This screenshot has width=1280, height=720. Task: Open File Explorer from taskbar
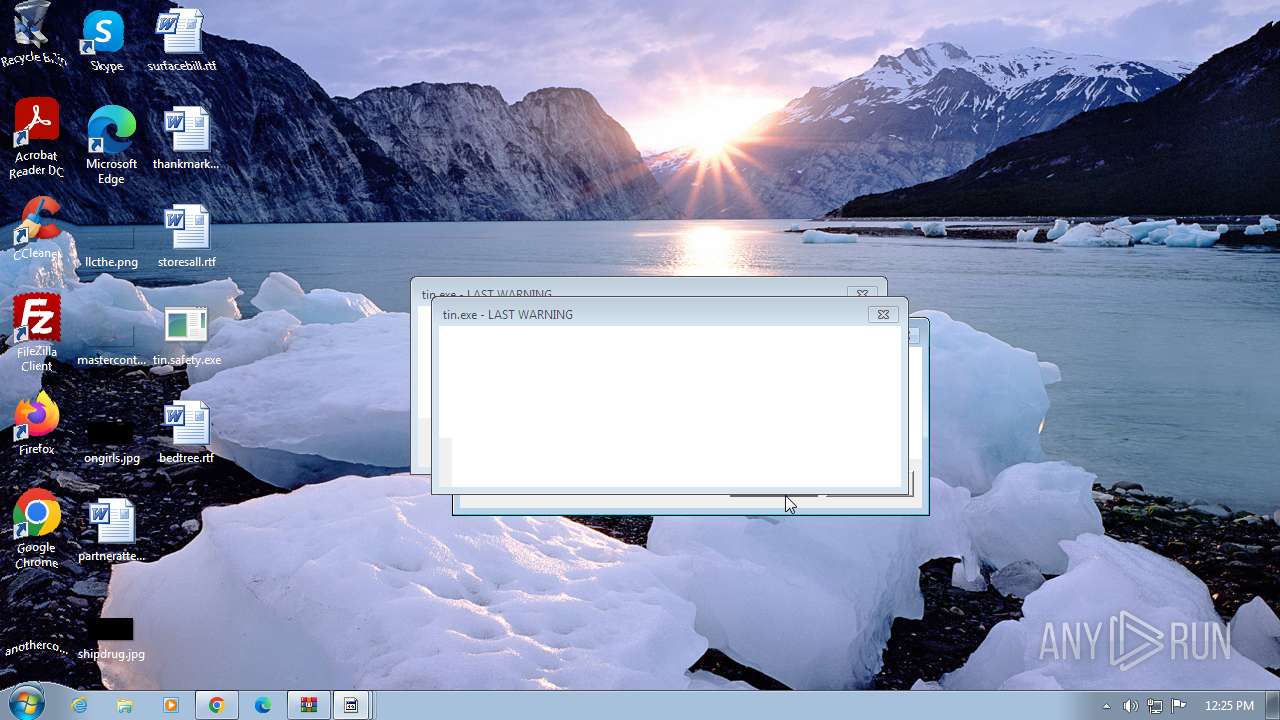click(x=125, y=705)
